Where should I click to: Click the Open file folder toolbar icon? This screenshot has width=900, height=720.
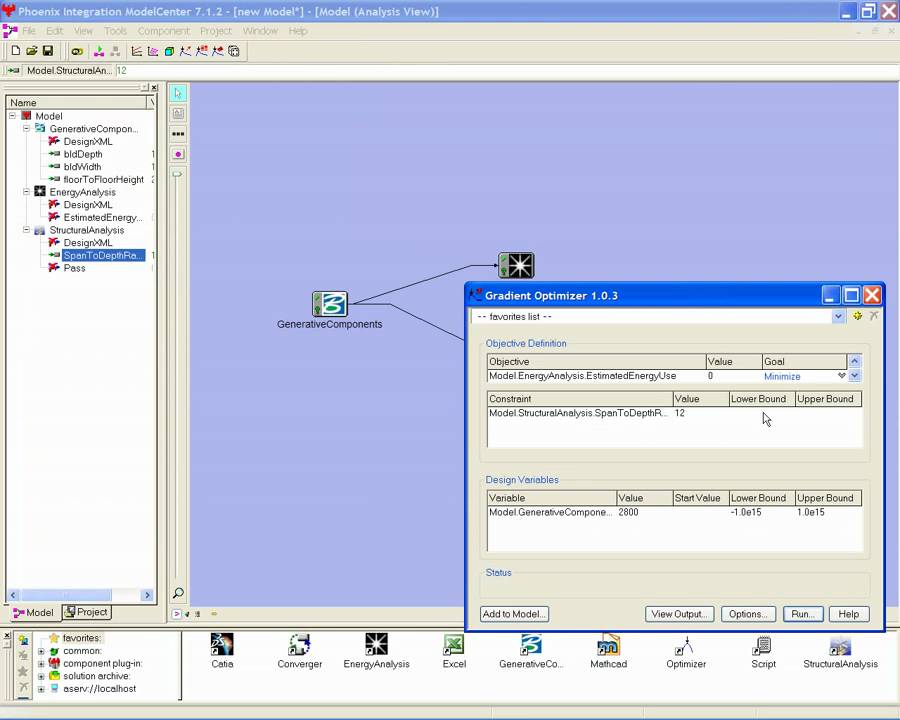click(32, 51)
